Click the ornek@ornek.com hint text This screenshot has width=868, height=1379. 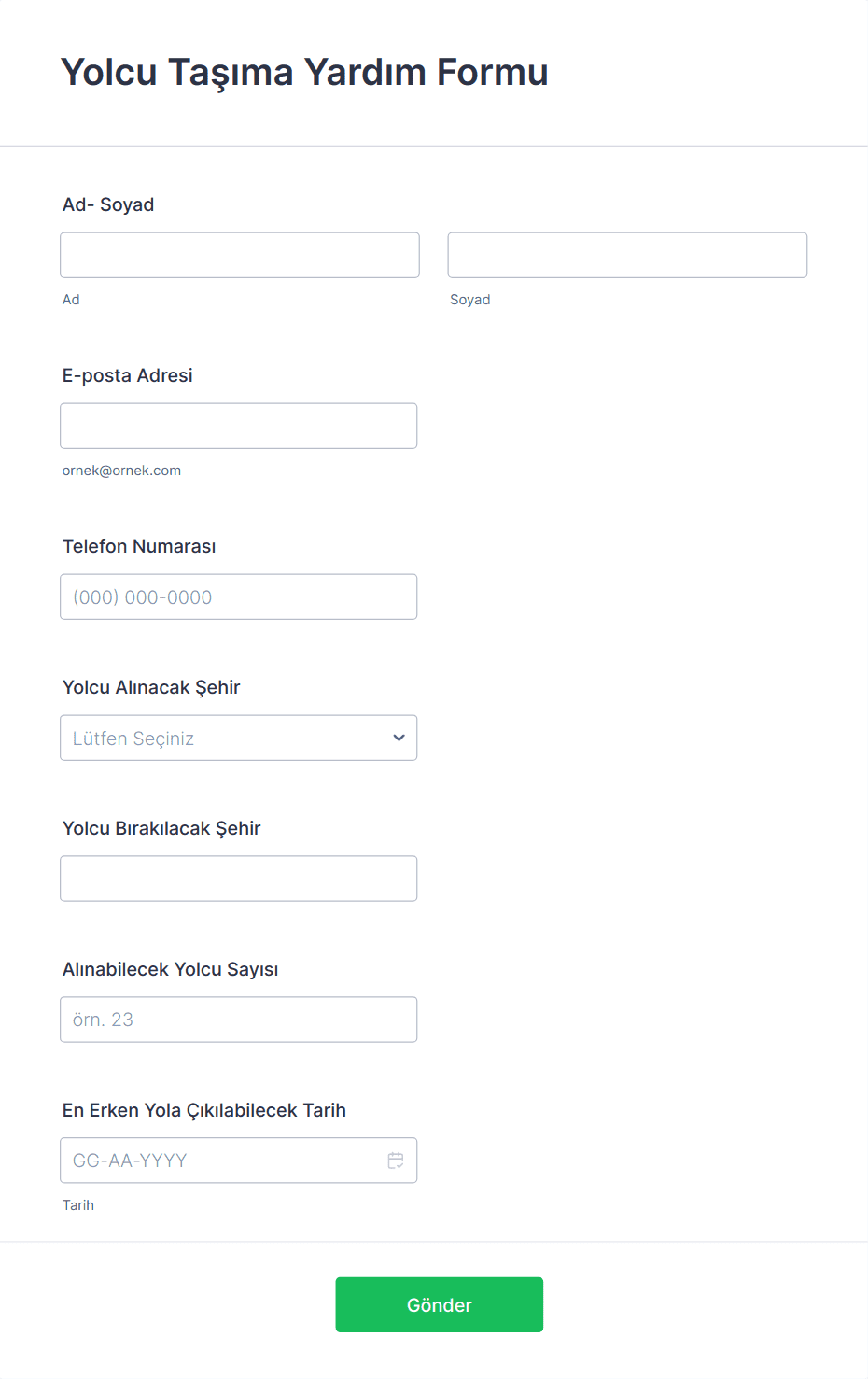(x=121, y=471)
